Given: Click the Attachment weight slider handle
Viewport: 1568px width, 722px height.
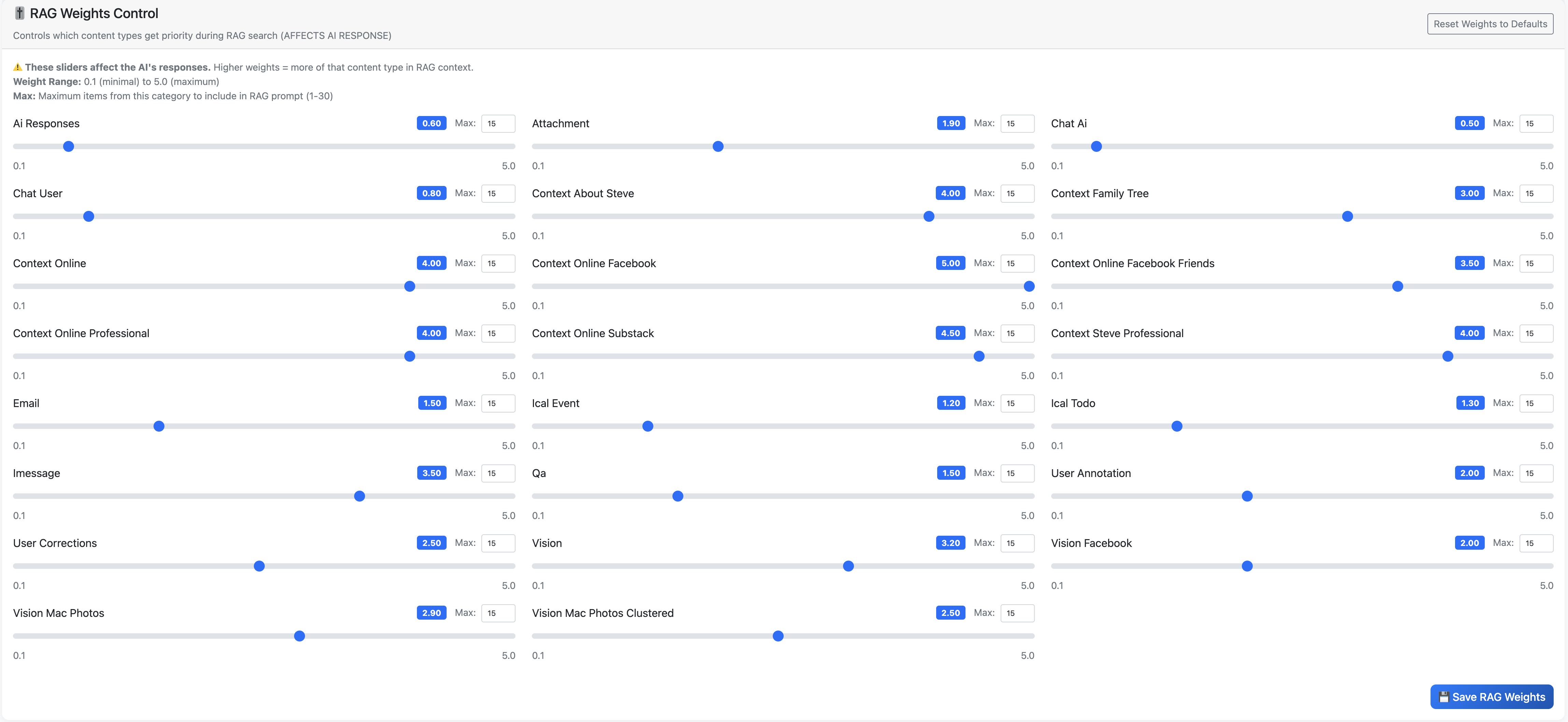Looking at the screenshot, I should pos(718,147).
